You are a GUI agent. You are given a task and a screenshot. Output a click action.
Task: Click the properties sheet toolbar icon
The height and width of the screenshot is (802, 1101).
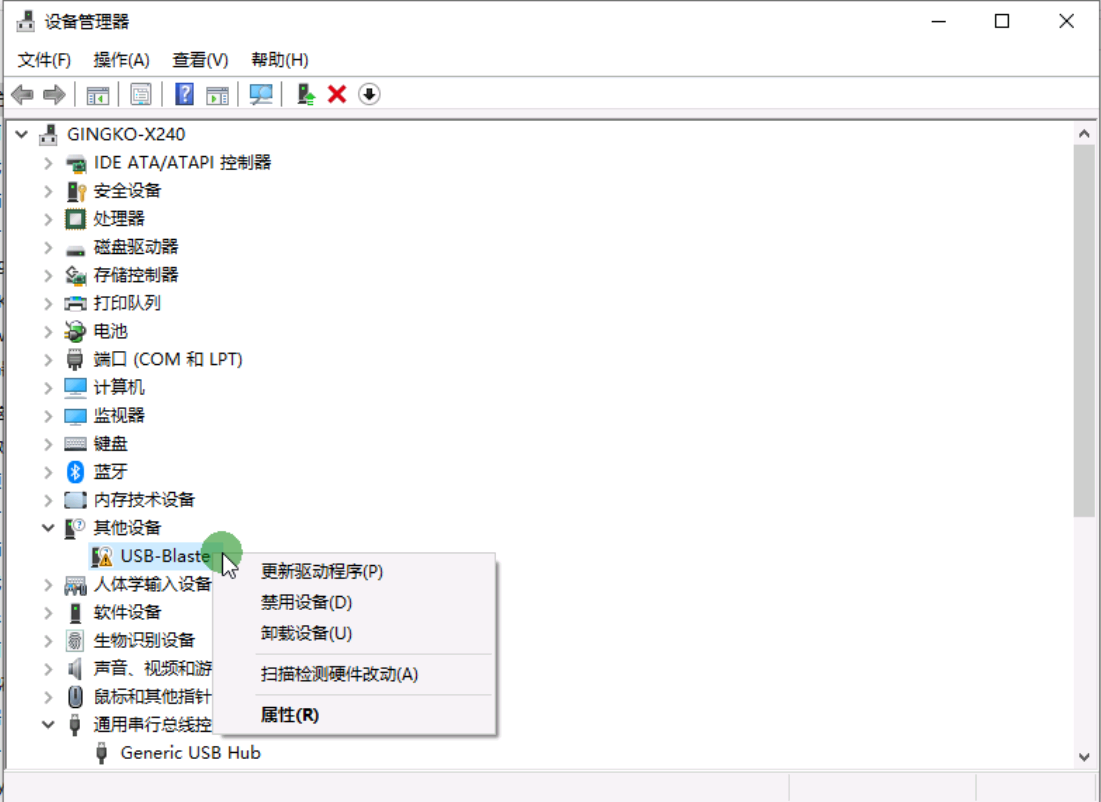141,94
